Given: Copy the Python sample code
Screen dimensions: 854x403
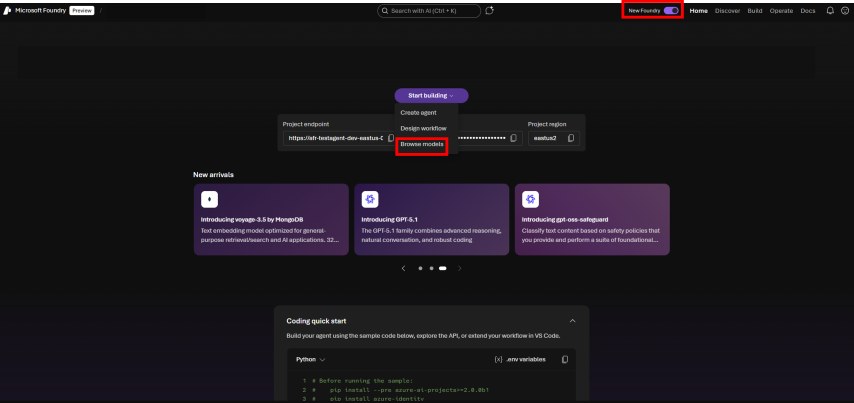Looking at the screenshot, I should (x=565, y=359).
